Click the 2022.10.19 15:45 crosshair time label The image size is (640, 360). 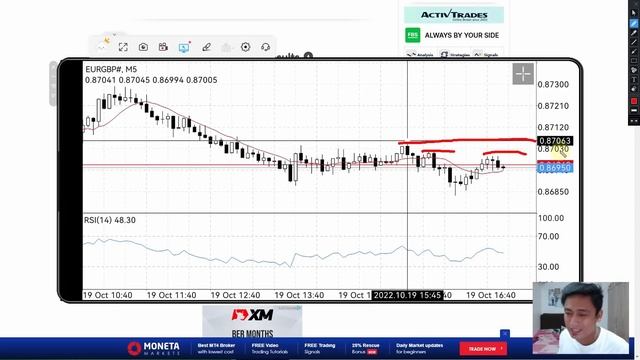(x=407, y=295)
